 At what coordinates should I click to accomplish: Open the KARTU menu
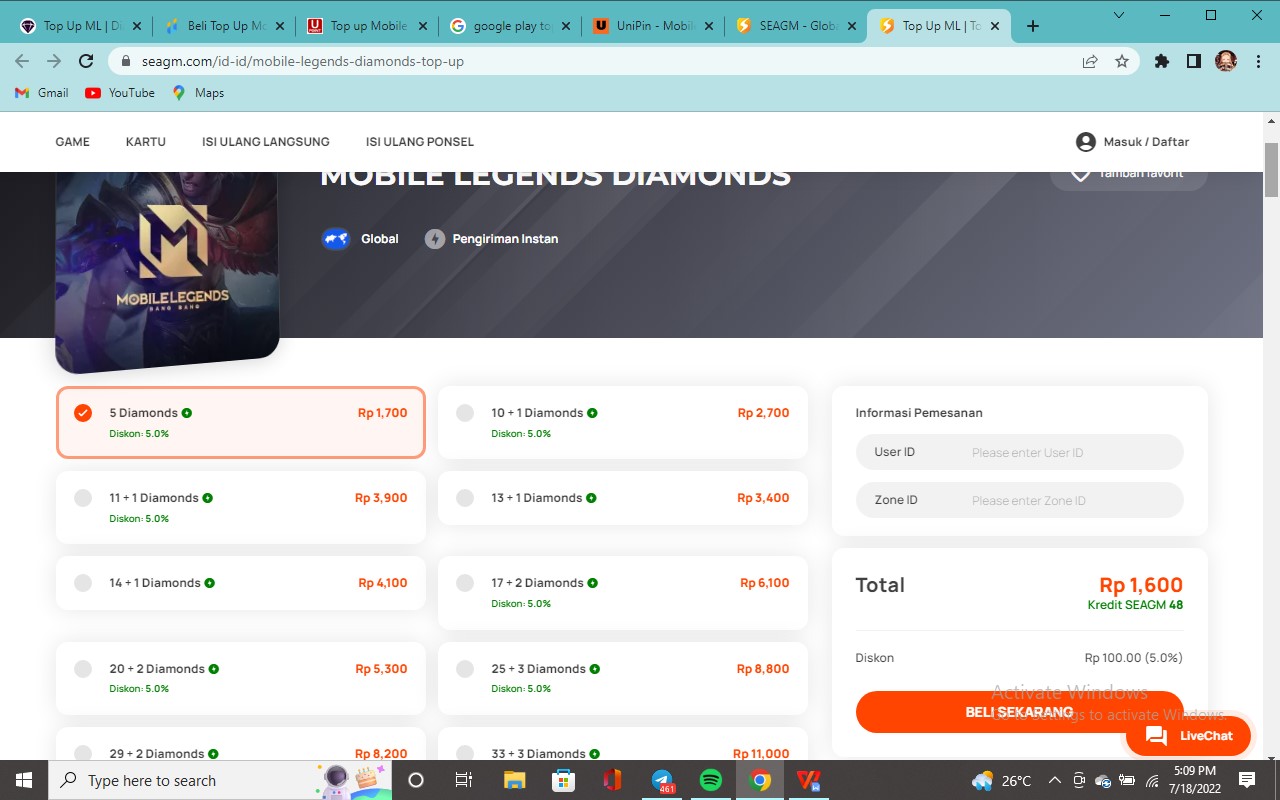click(146, 142)
